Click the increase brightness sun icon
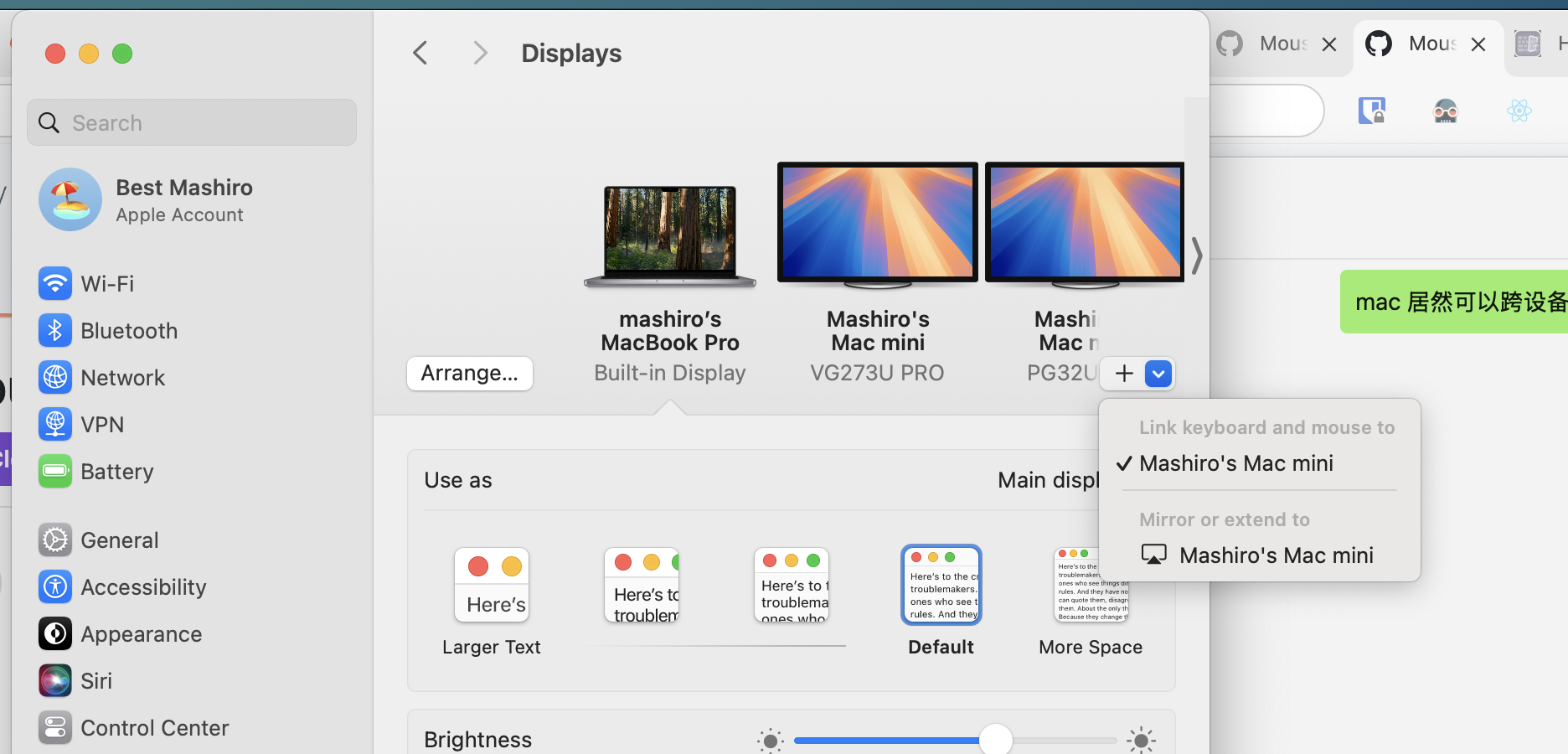The image size is (1568, 754). (1141, 741)
